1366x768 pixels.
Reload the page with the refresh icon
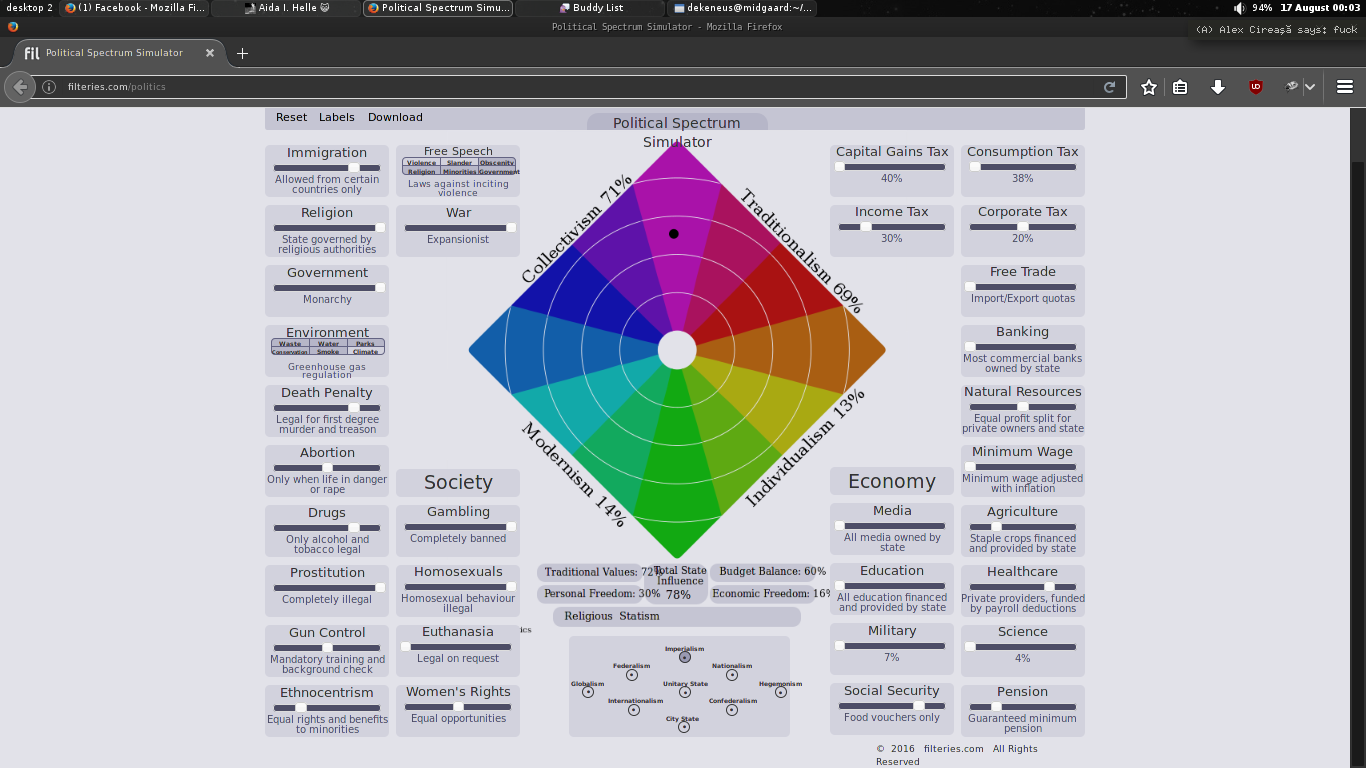[x=1109, y=87]
